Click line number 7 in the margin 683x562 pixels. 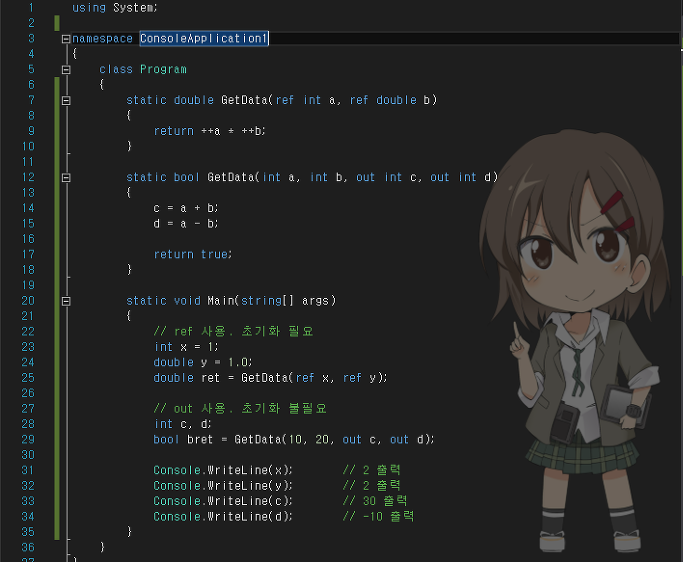[x=31, y=100]
